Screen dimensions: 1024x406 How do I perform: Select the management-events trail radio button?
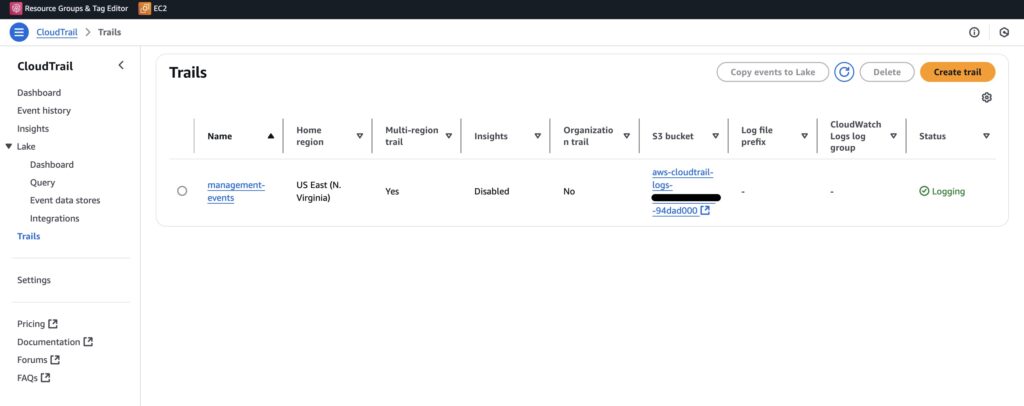(x=182, y=191)
